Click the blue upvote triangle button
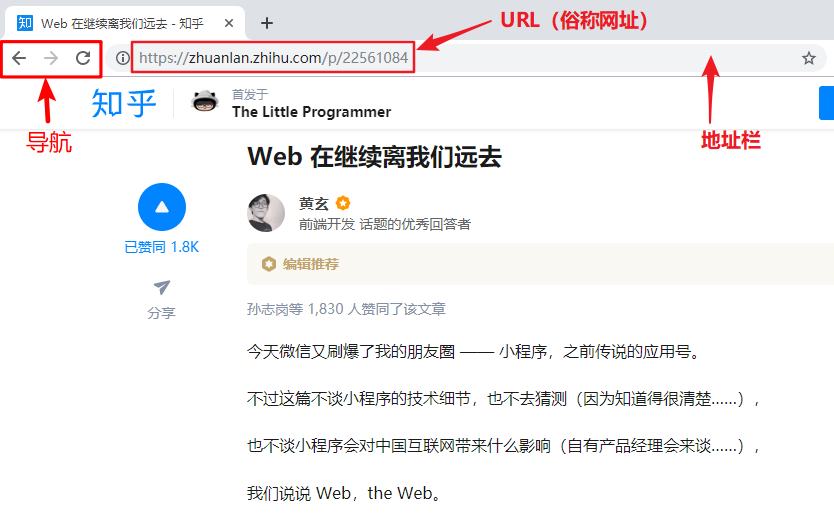This screenshot has width=834, height=523. 162,207
